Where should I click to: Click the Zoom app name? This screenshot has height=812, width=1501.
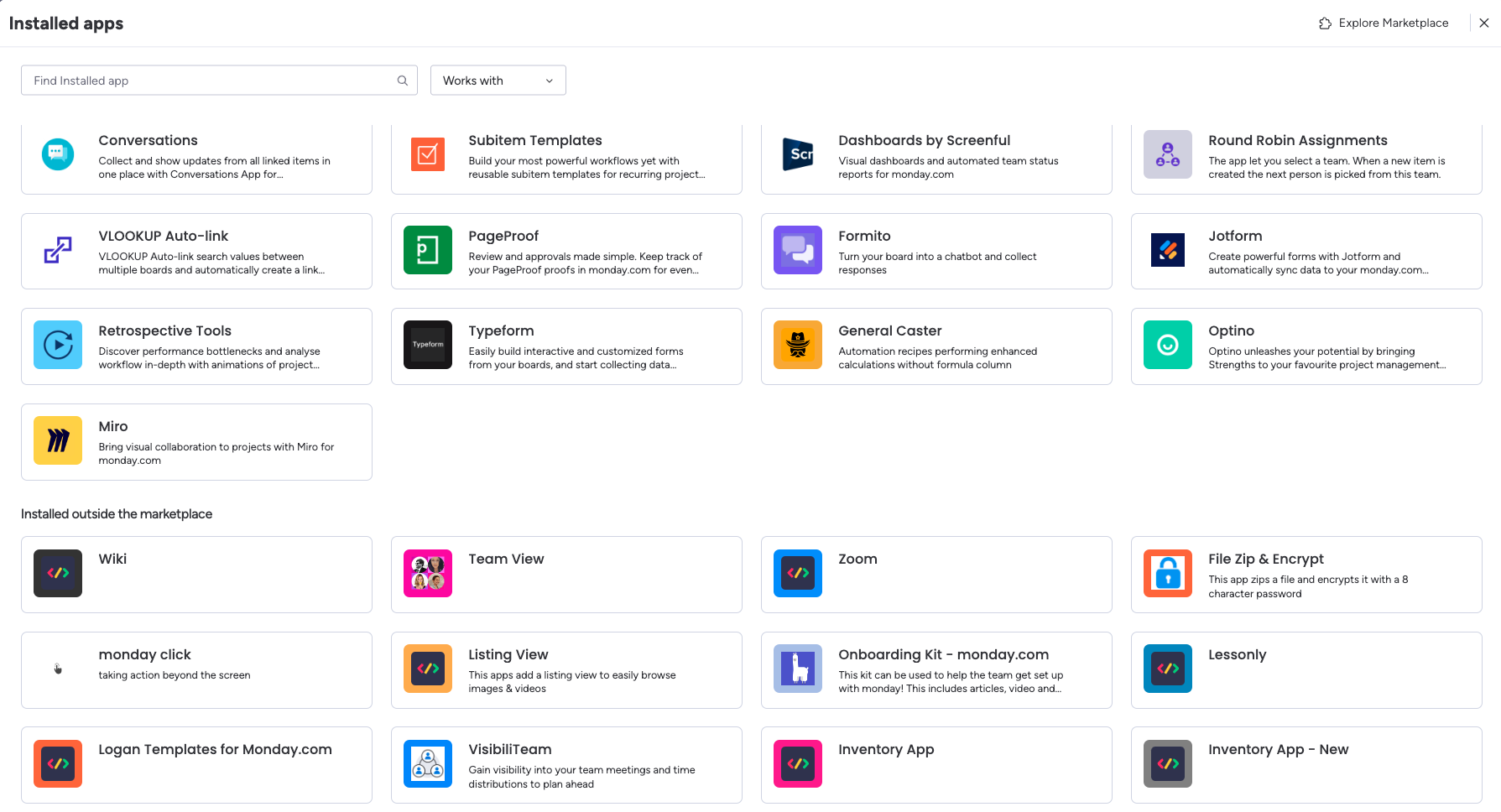point(857,559)
